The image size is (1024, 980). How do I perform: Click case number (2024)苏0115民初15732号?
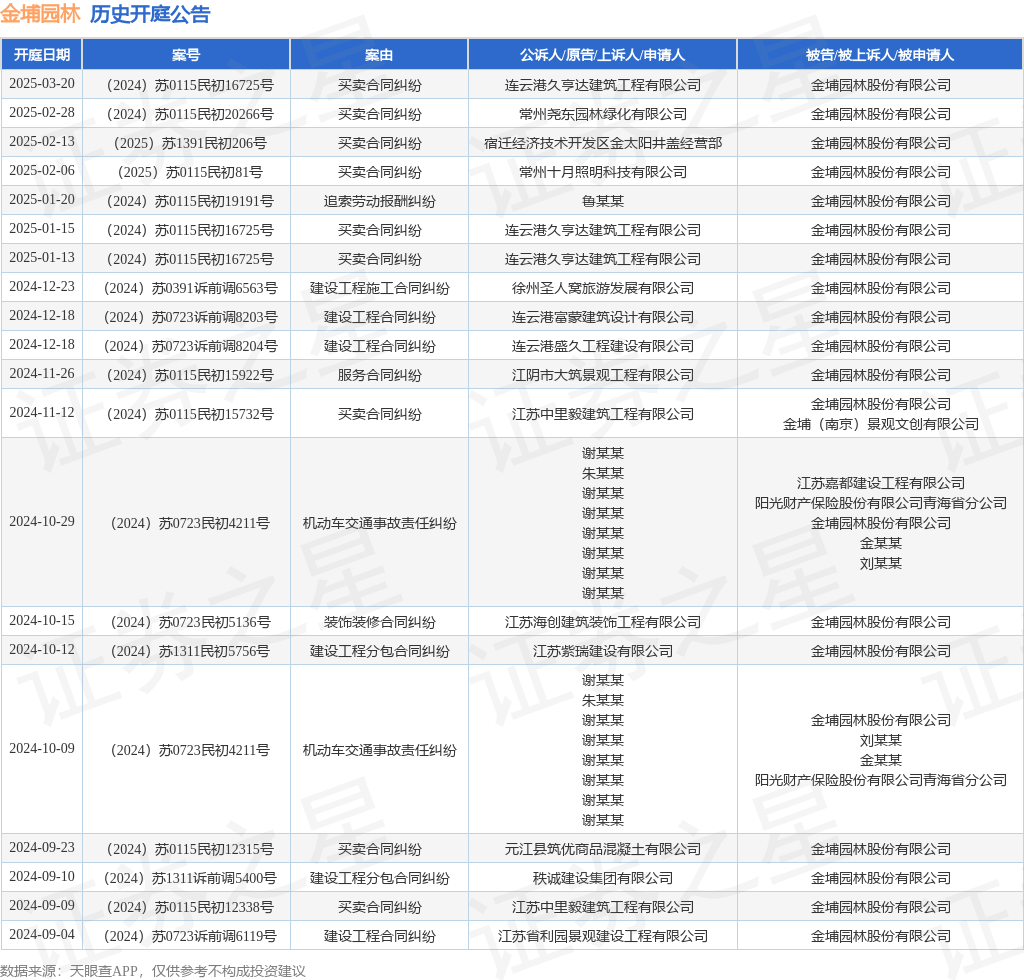coord(189,414)
